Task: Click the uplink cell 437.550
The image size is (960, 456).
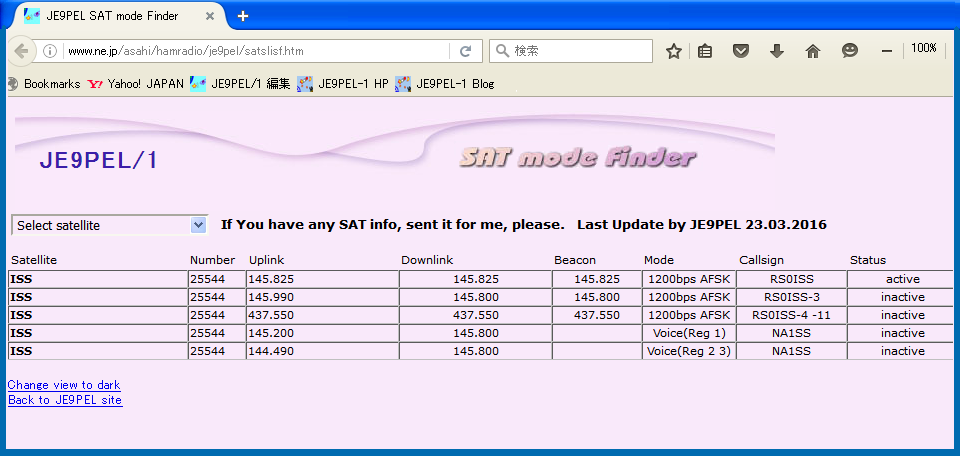Action: [x=323, y=315]
